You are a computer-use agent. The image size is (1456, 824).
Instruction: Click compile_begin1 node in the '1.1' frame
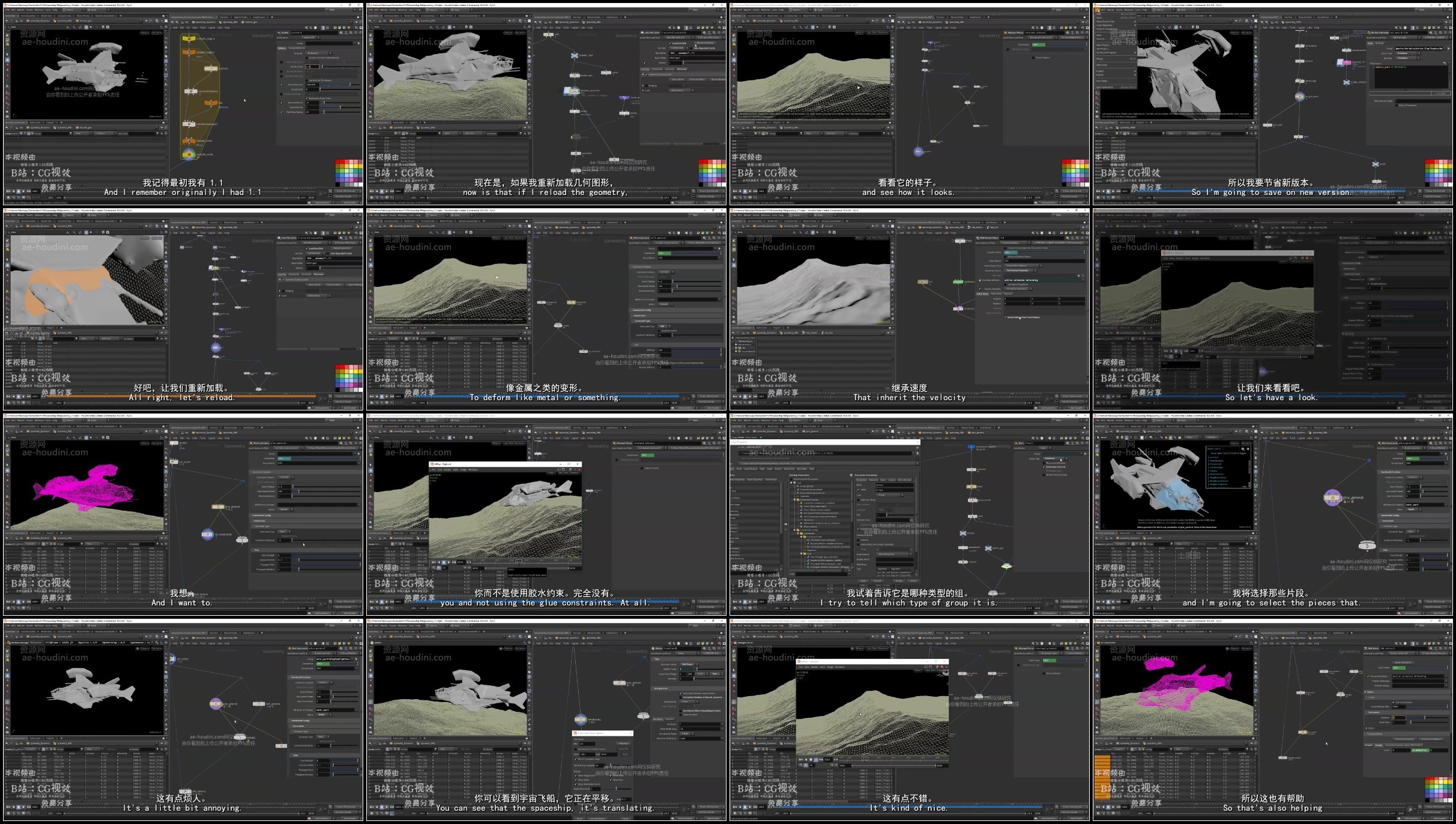pyautogui.click(x=189, y=38)
